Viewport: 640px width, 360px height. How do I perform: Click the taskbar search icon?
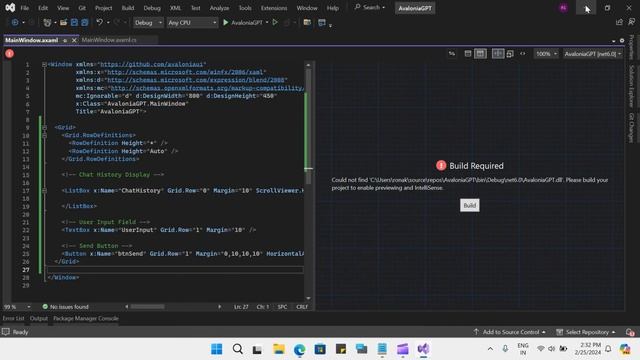[x=238, y=349]
